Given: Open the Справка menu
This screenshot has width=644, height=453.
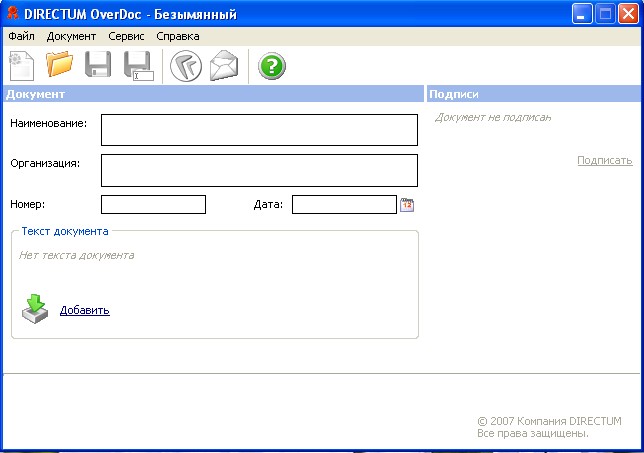Looking at the screenshot, I should [178, 36].
